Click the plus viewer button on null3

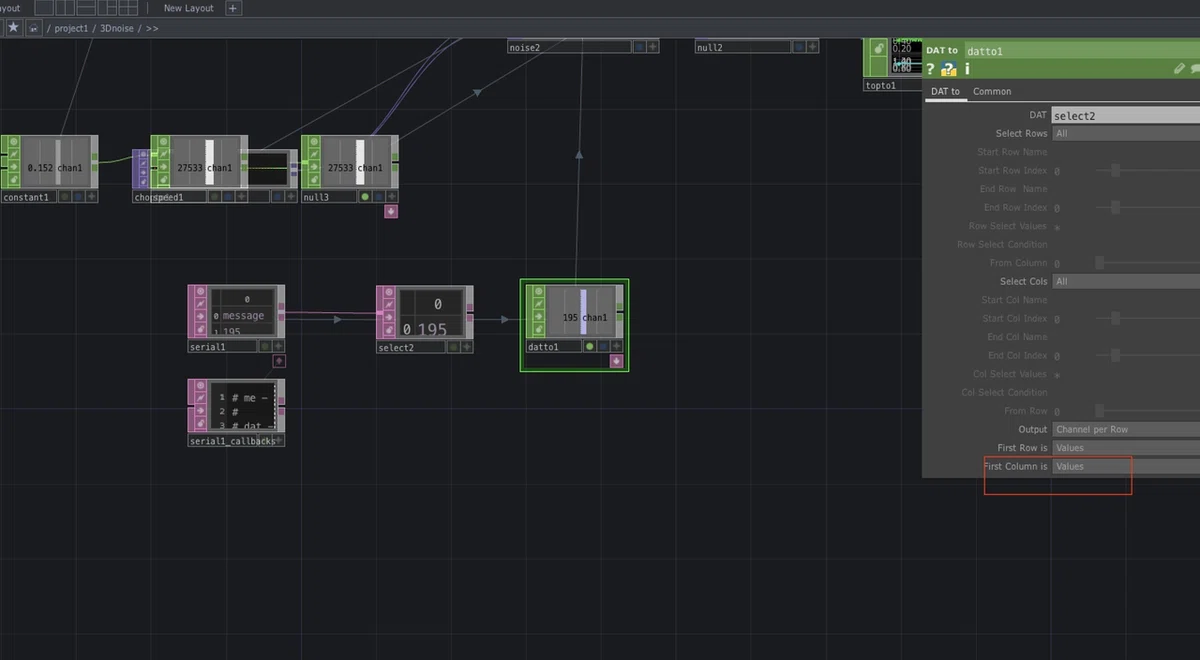tap(392, 197)
